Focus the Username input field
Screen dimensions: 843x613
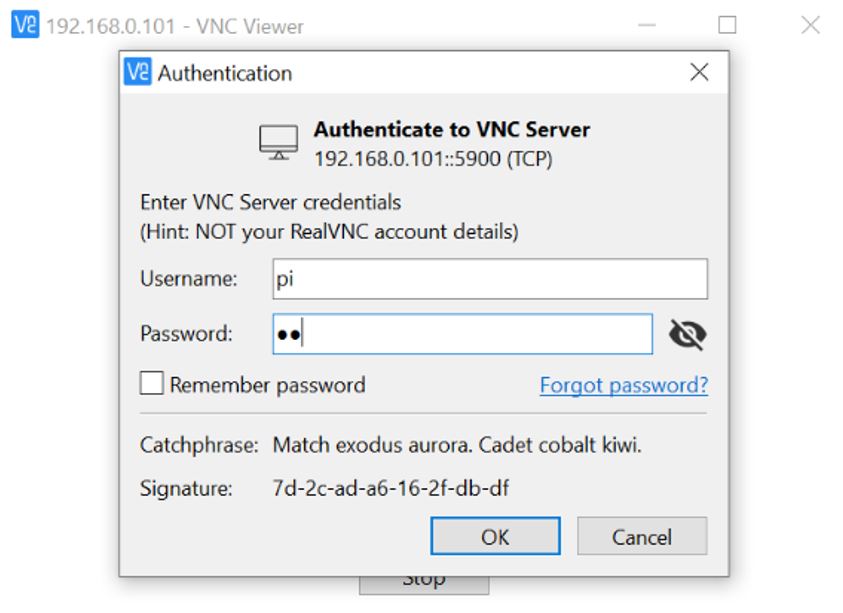coord(490,279)
